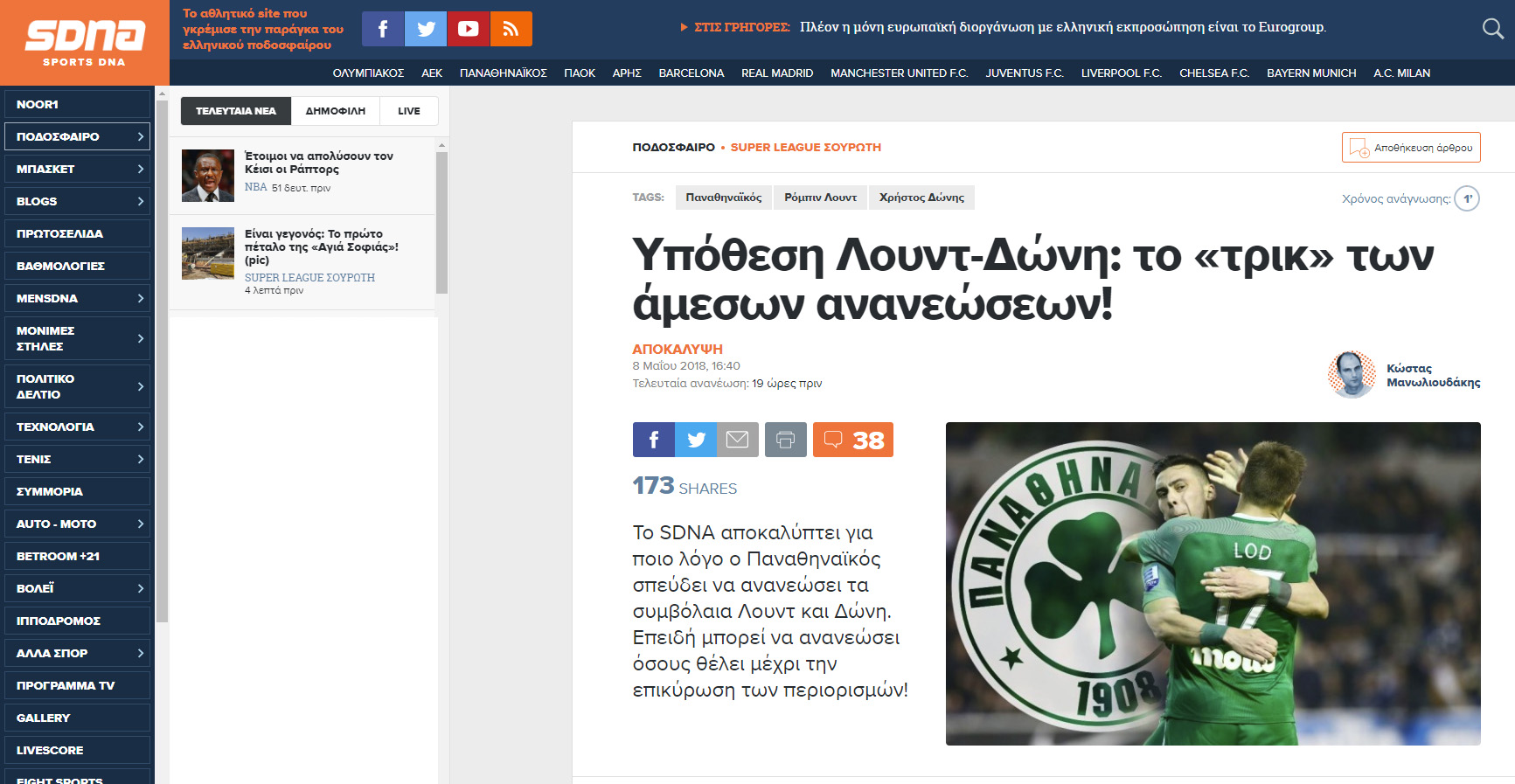Image resolution: width=1515 pixels, height=784 pixels.
Task: Open the SDNA Twitter icon in header
Action: [426, 29]
